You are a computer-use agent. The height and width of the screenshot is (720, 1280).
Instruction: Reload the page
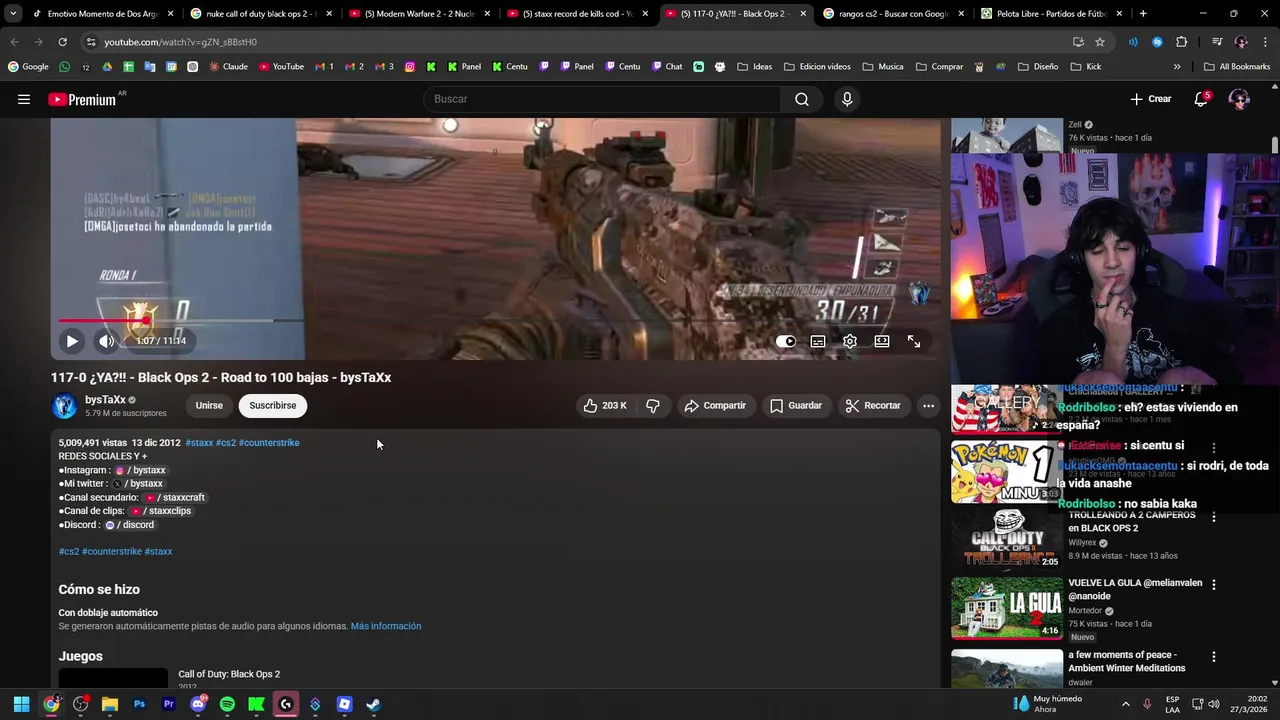[62, 42]
